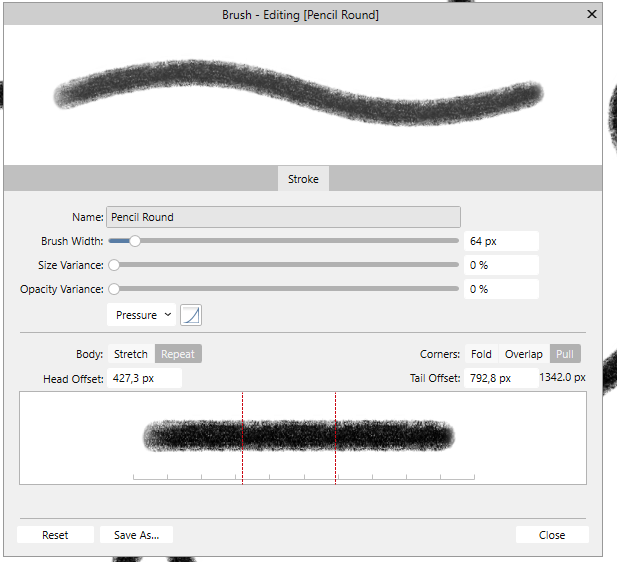The image size is (617, 562).
Task: Click the Brush Width slider handle
Action: (x=135, y=241)
